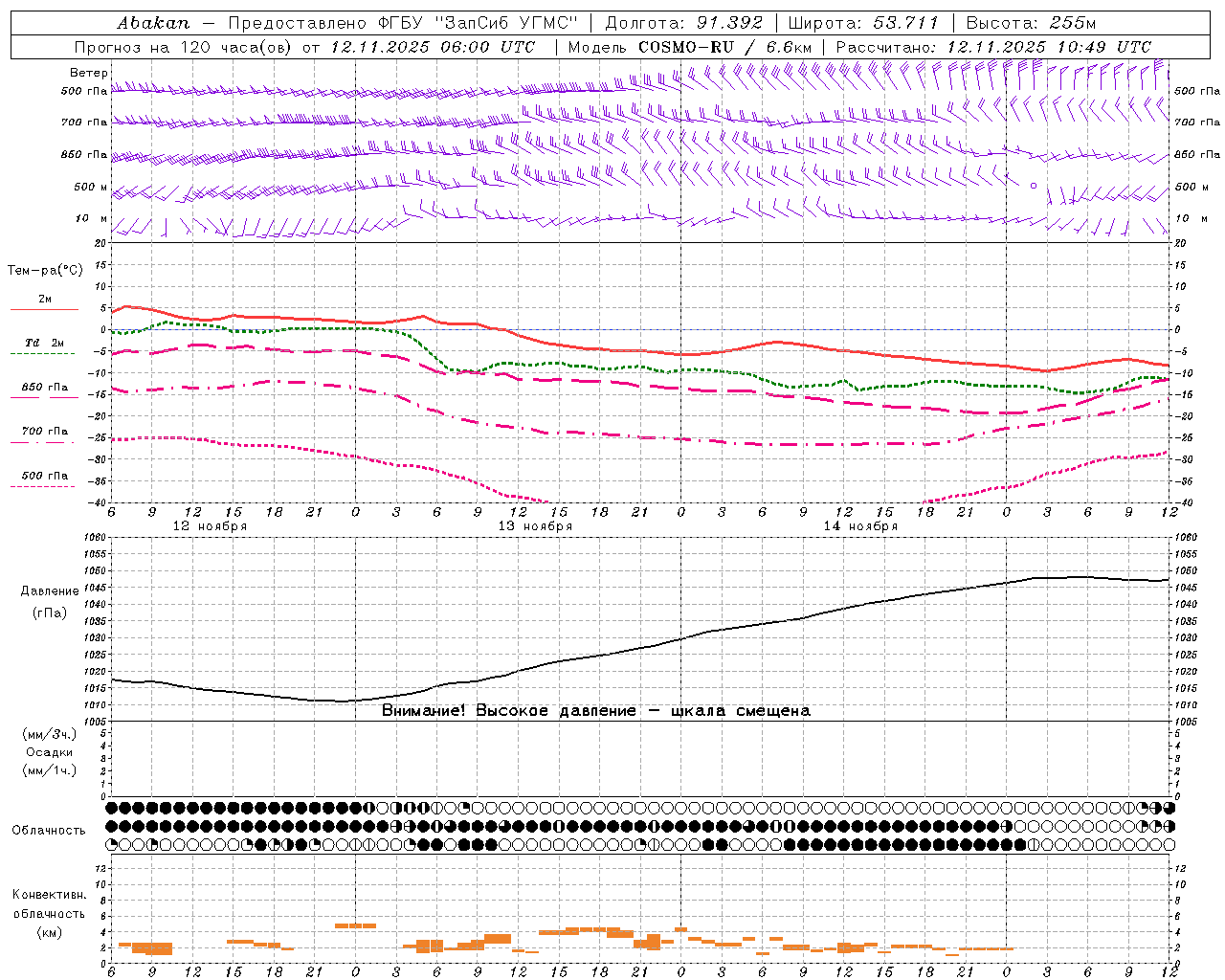Click the "13 ноября" date label
The image size is (1225, 980).
pyautogui.click(x=535, y=526)
